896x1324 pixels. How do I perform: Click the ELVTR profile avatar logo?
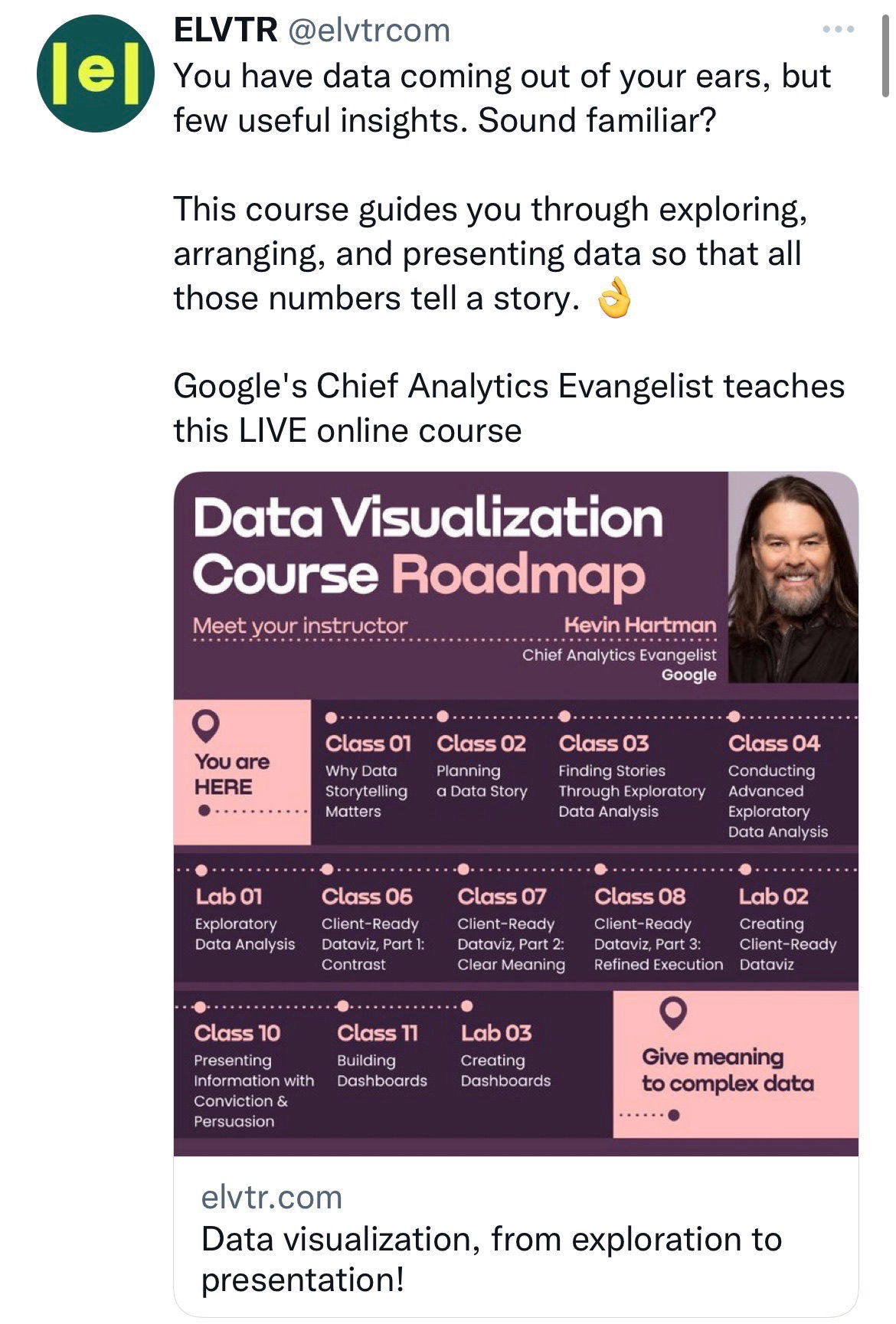pos(95,74)
